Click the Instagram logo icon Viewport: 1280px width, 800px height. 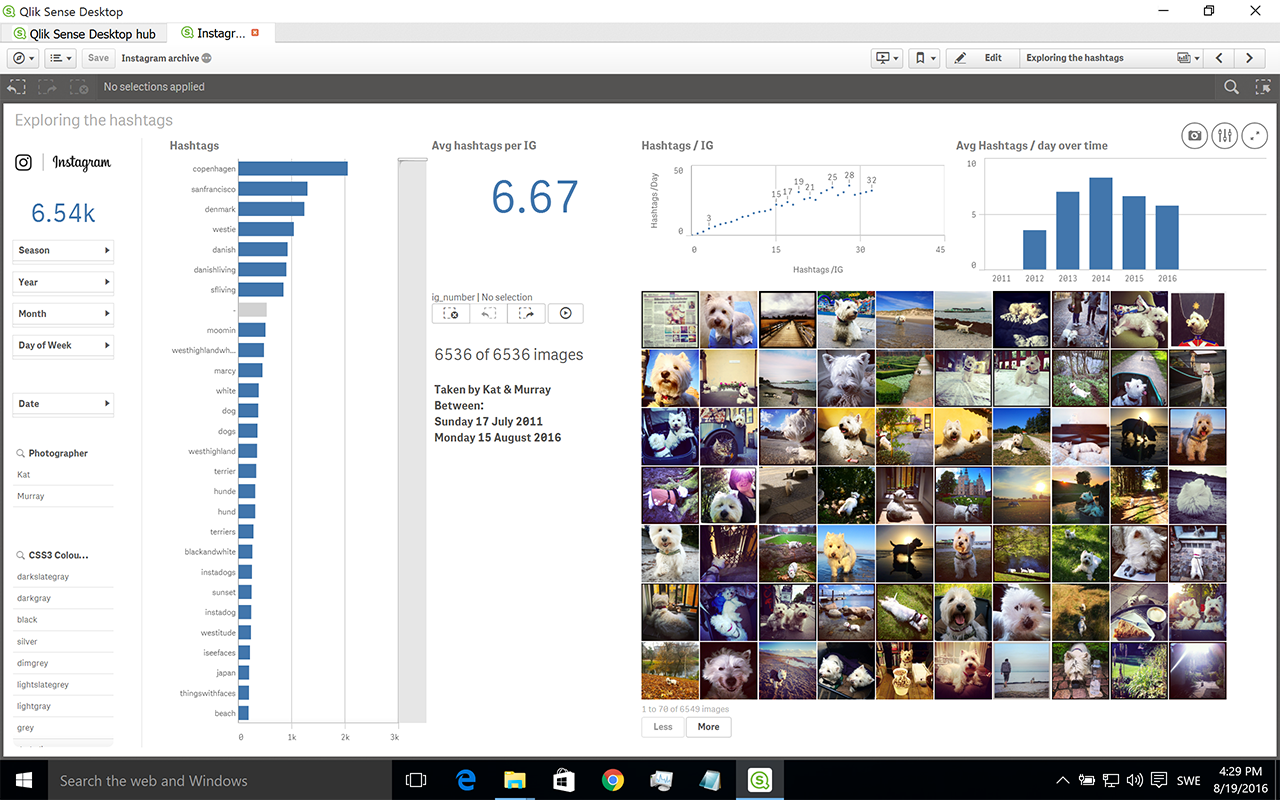[x=23, y=163]
